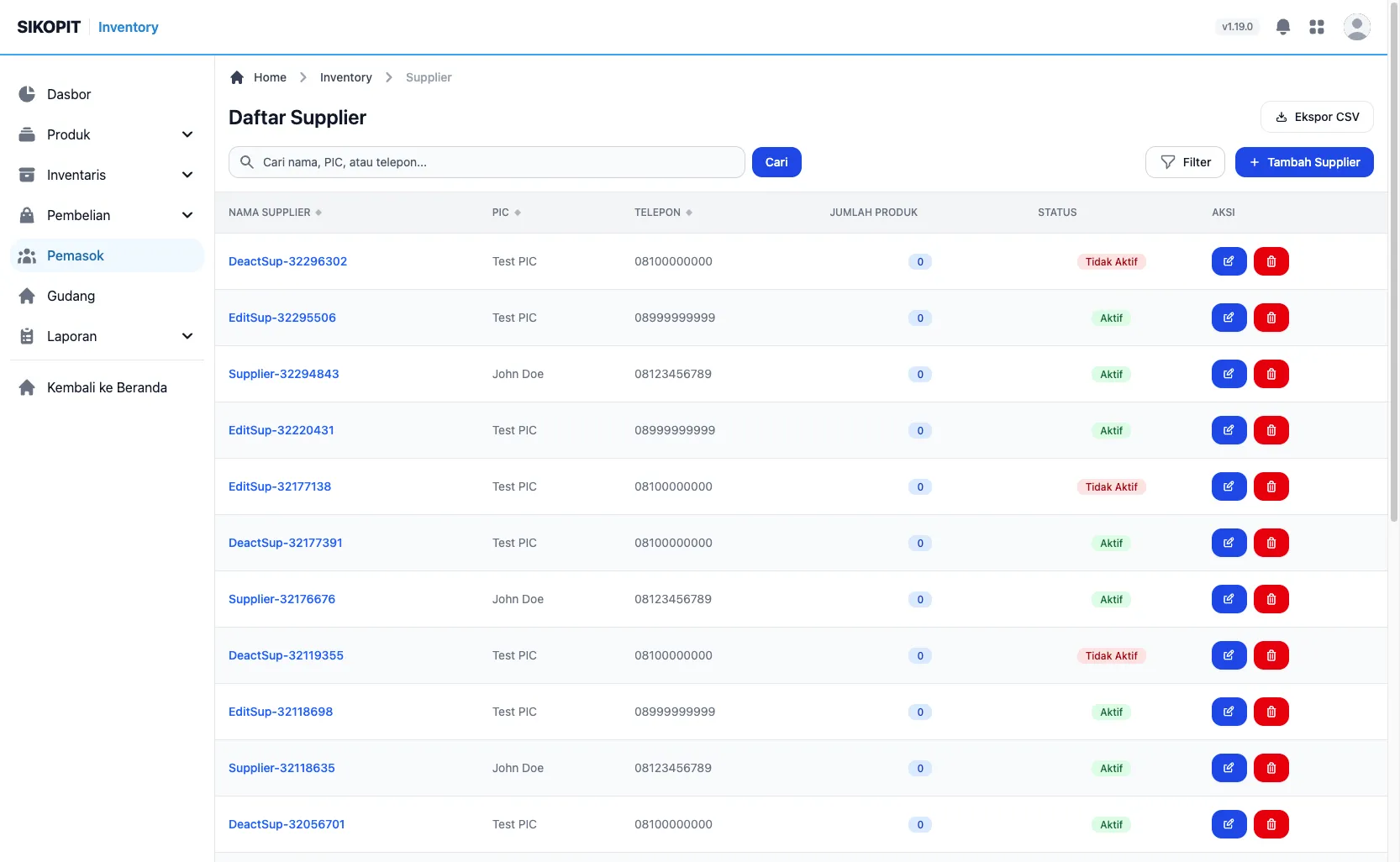The image size is (1400, 862).
Task: Click the Tambah Supplier button
Action: [x=1304, y=162]
